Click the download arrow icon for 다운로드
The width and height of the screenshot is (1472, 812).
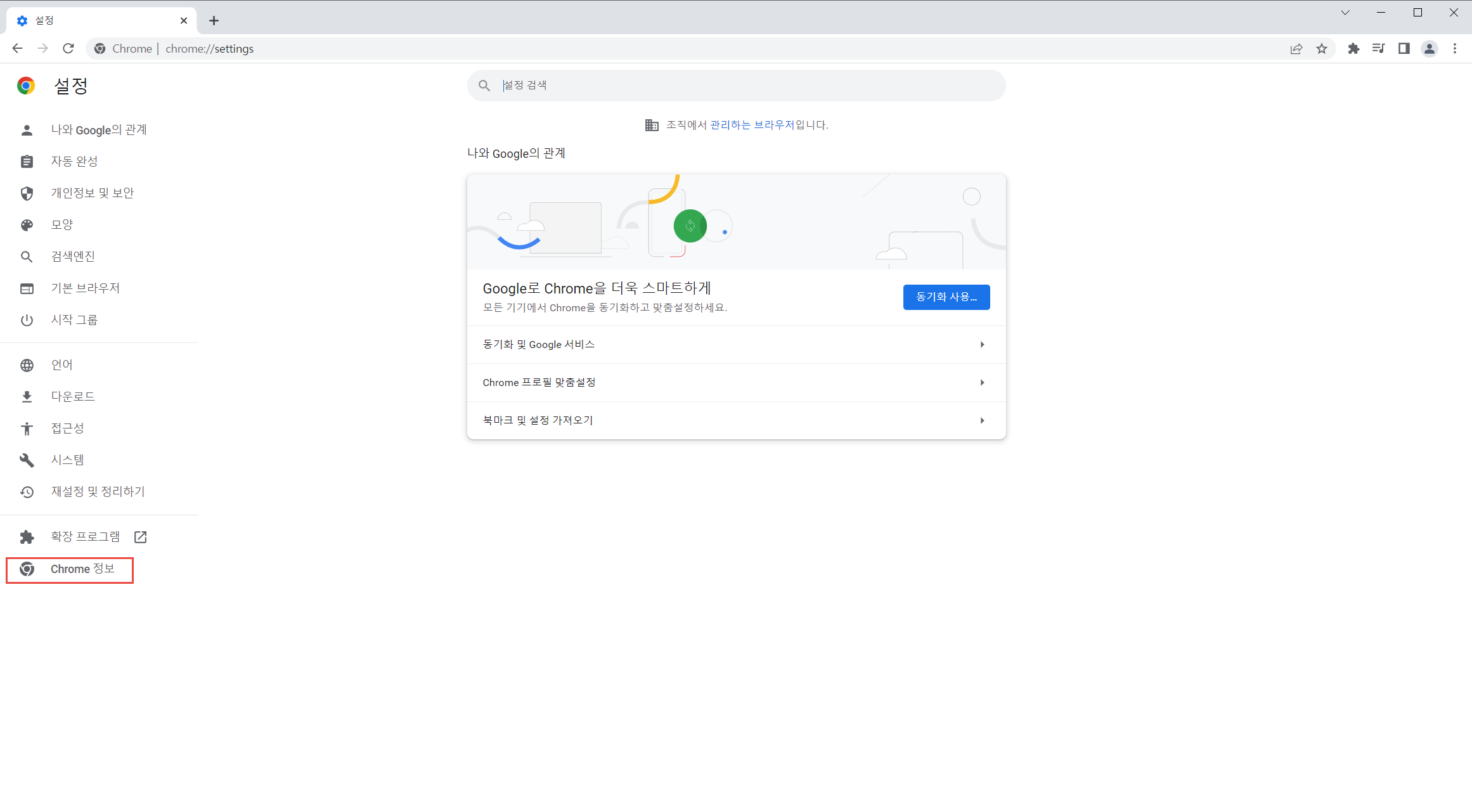tap(27, 397)
